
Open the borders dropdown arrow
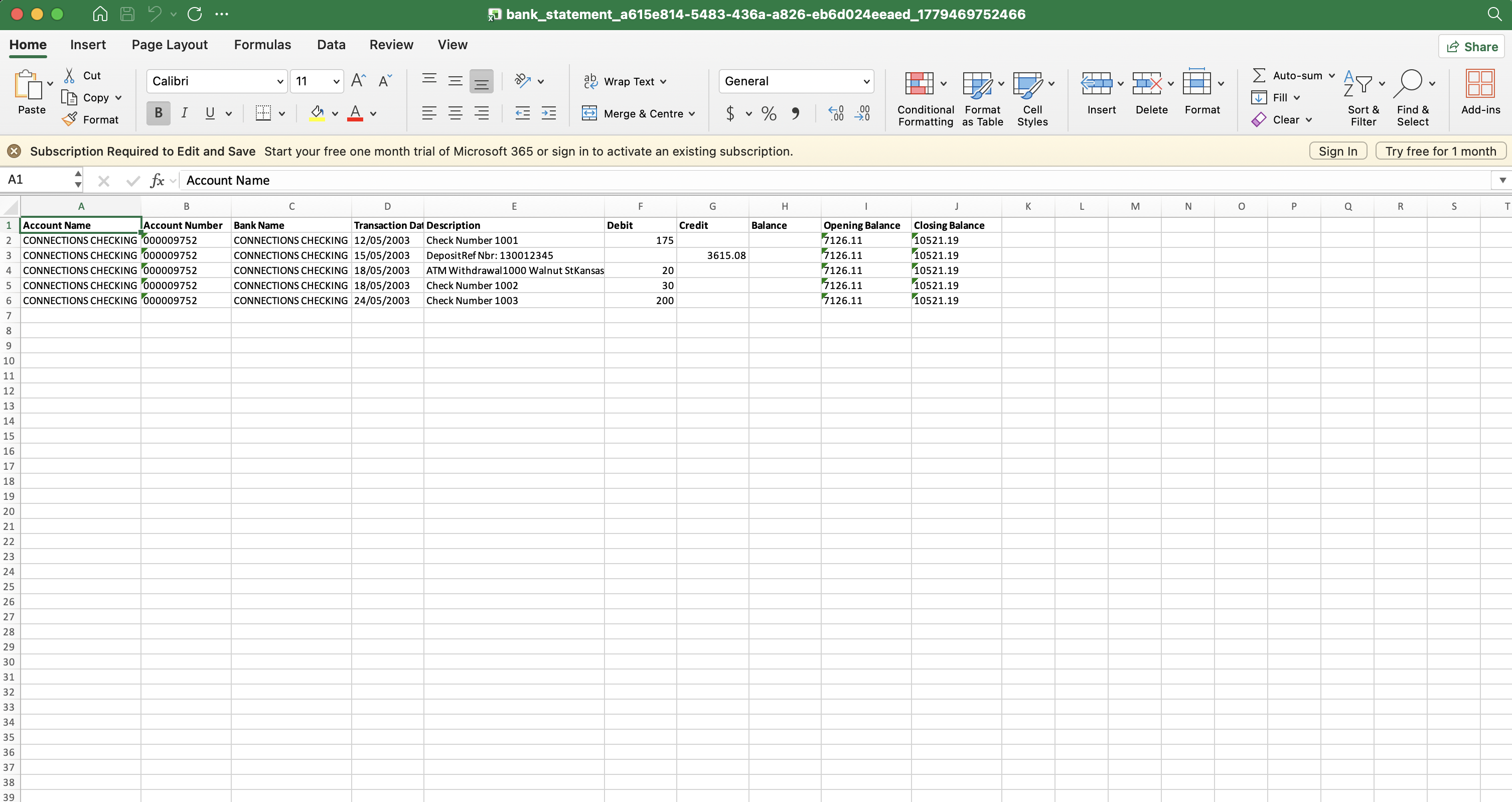coord(282,114)
